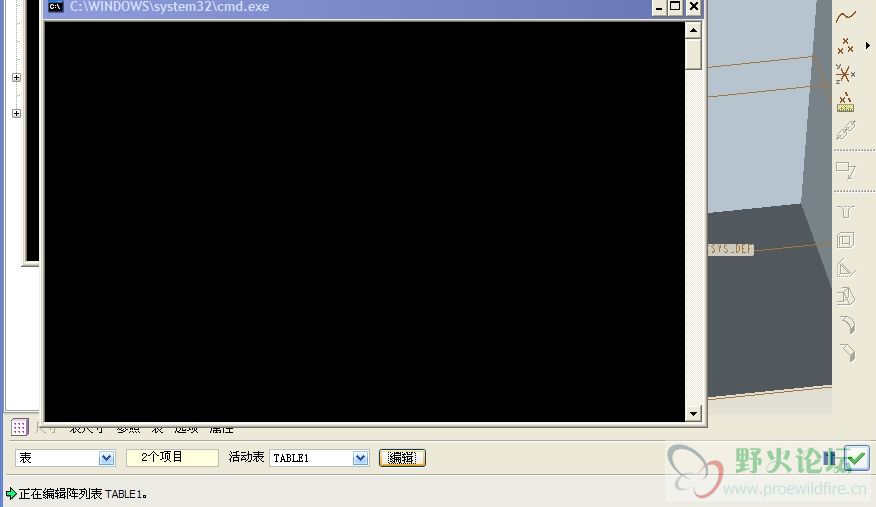Click the 表 pattern type combo box field
Image resolution: width=876 pixels, height=507 pixels.
click(x=65, y=458)
